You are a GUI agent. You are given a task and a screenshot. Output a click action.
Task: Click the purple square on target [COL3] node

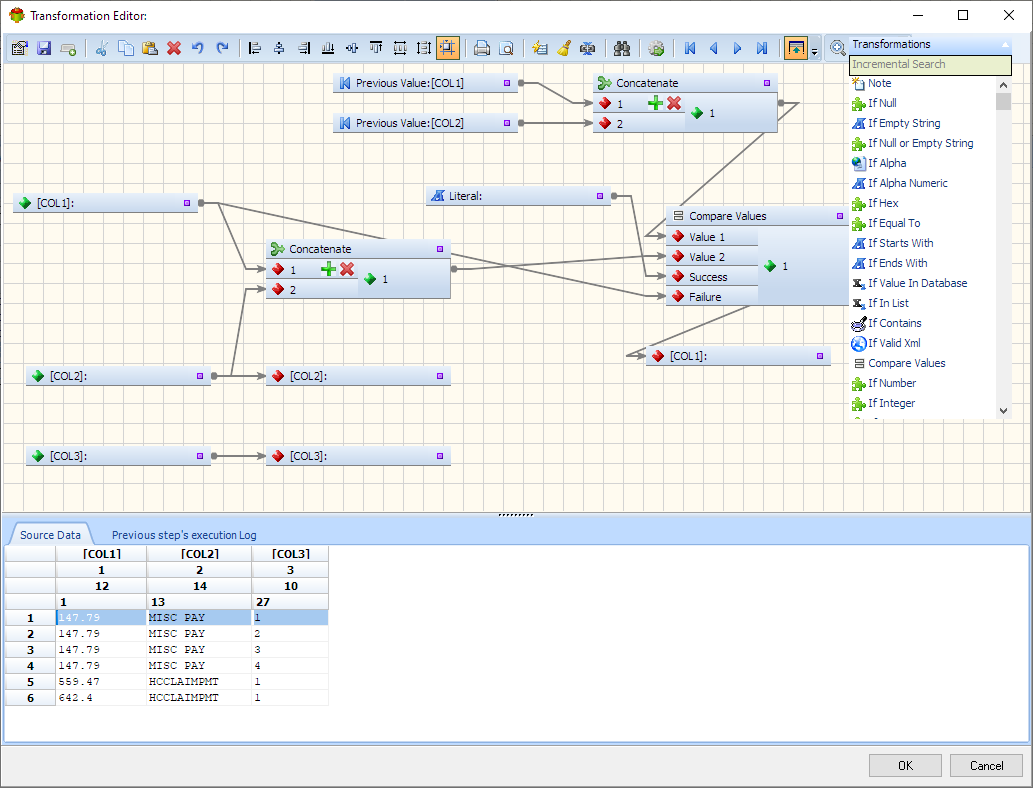point(440,456)
